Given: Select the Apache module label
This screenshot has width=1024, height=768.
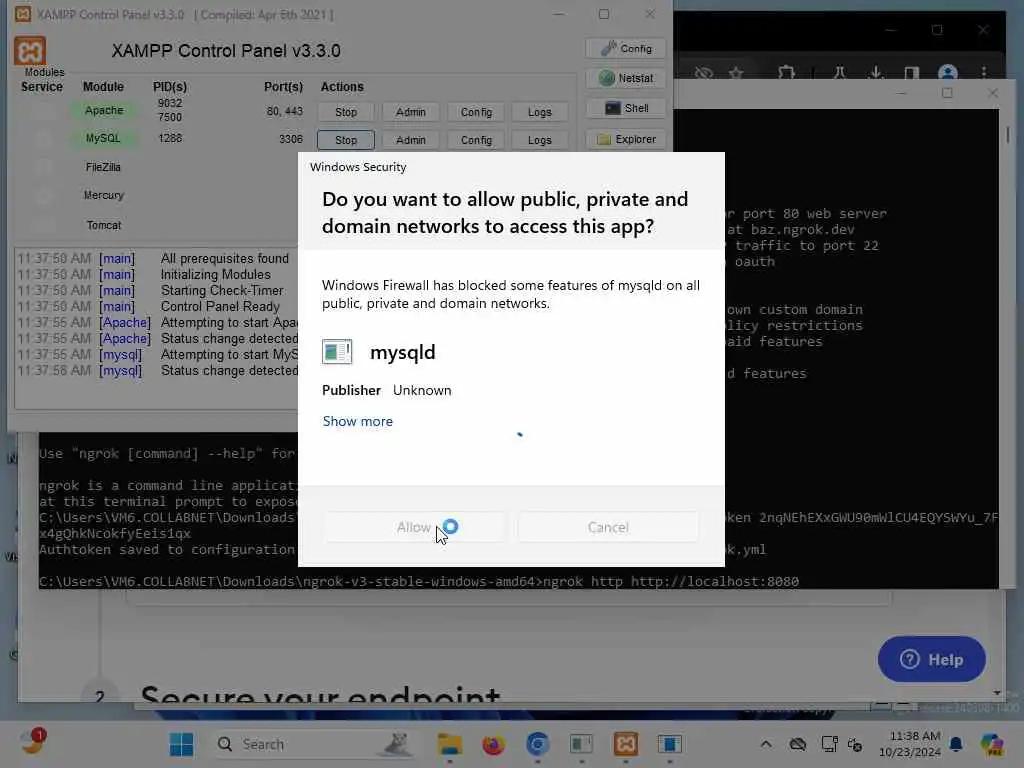Looking at the screenshot, I should click(x=104, y=110).
